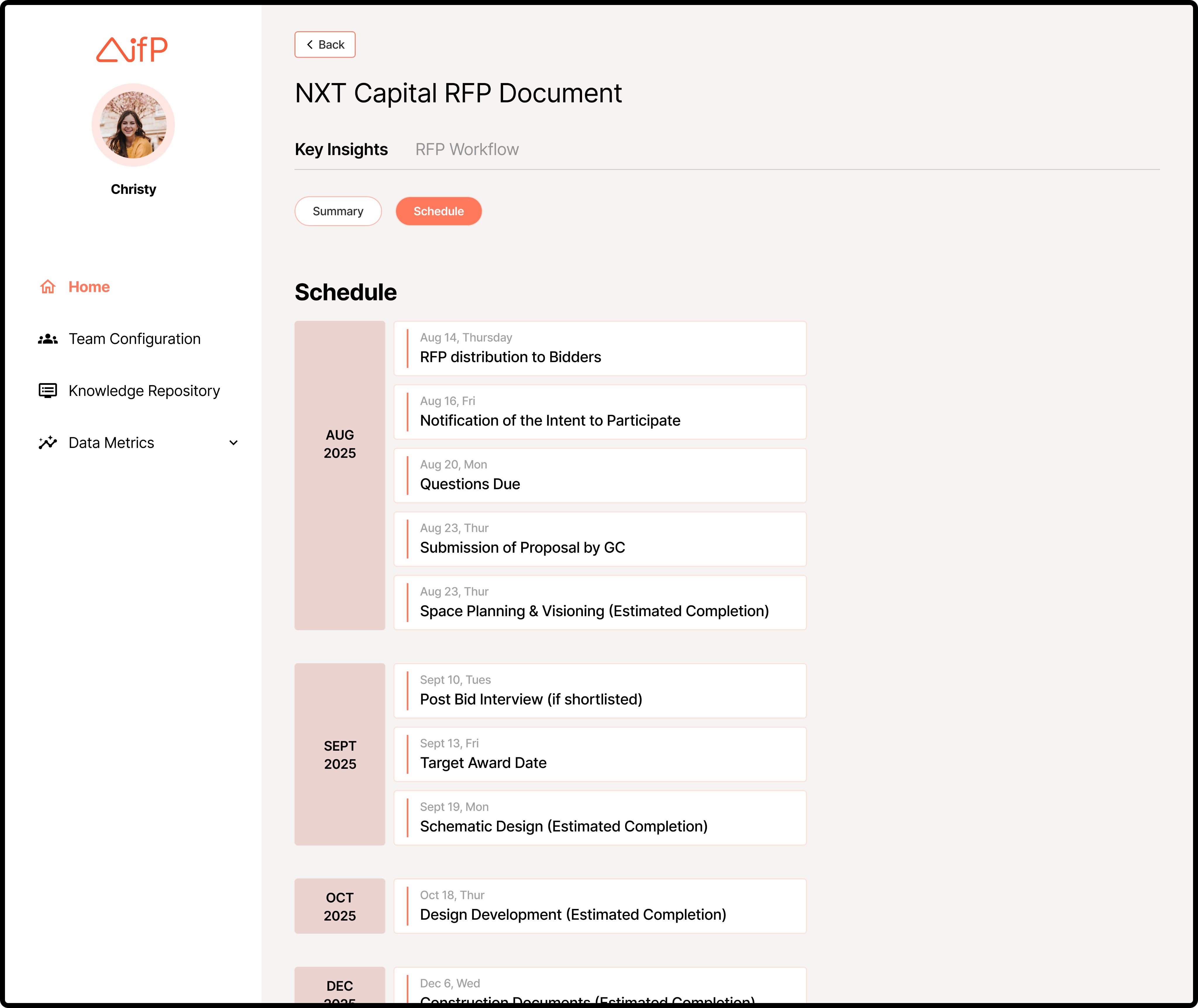Click the Knowledge Repository list icon
1198x1008 pixels.
click(47, 391)
